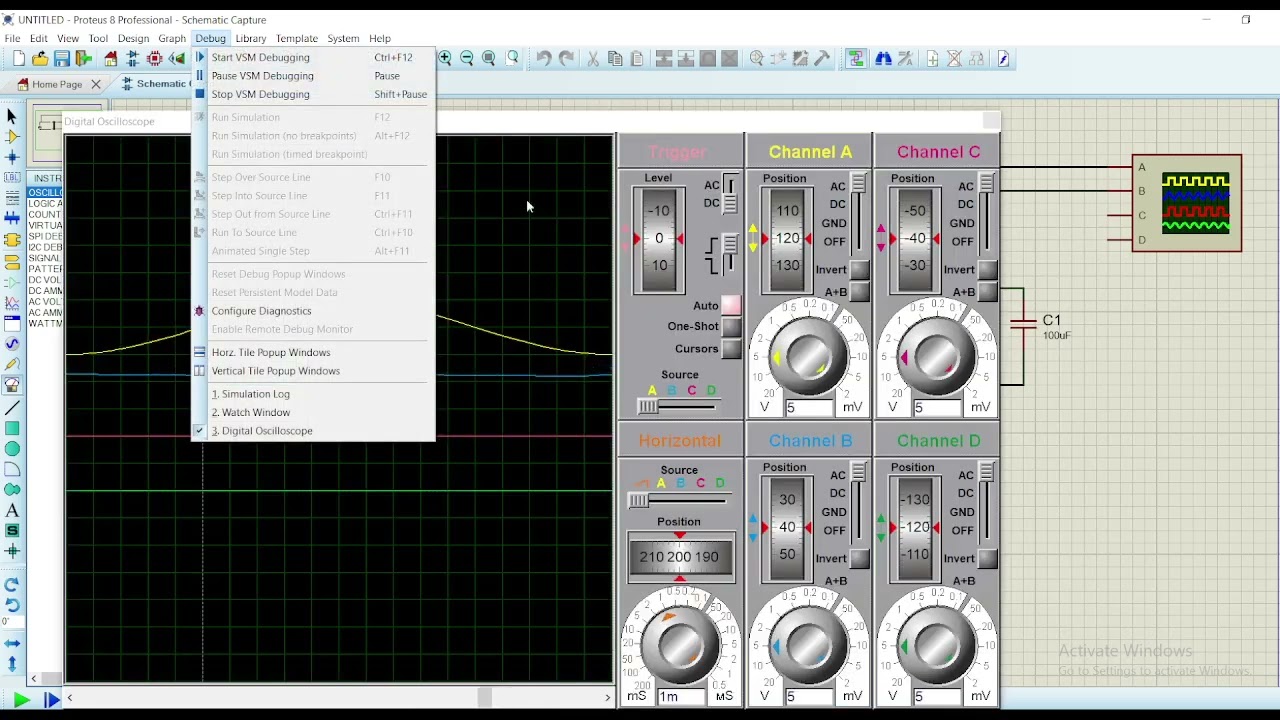
Task: Toggle the Trigger One-Shot button
Action: click(x=732, y=327)
